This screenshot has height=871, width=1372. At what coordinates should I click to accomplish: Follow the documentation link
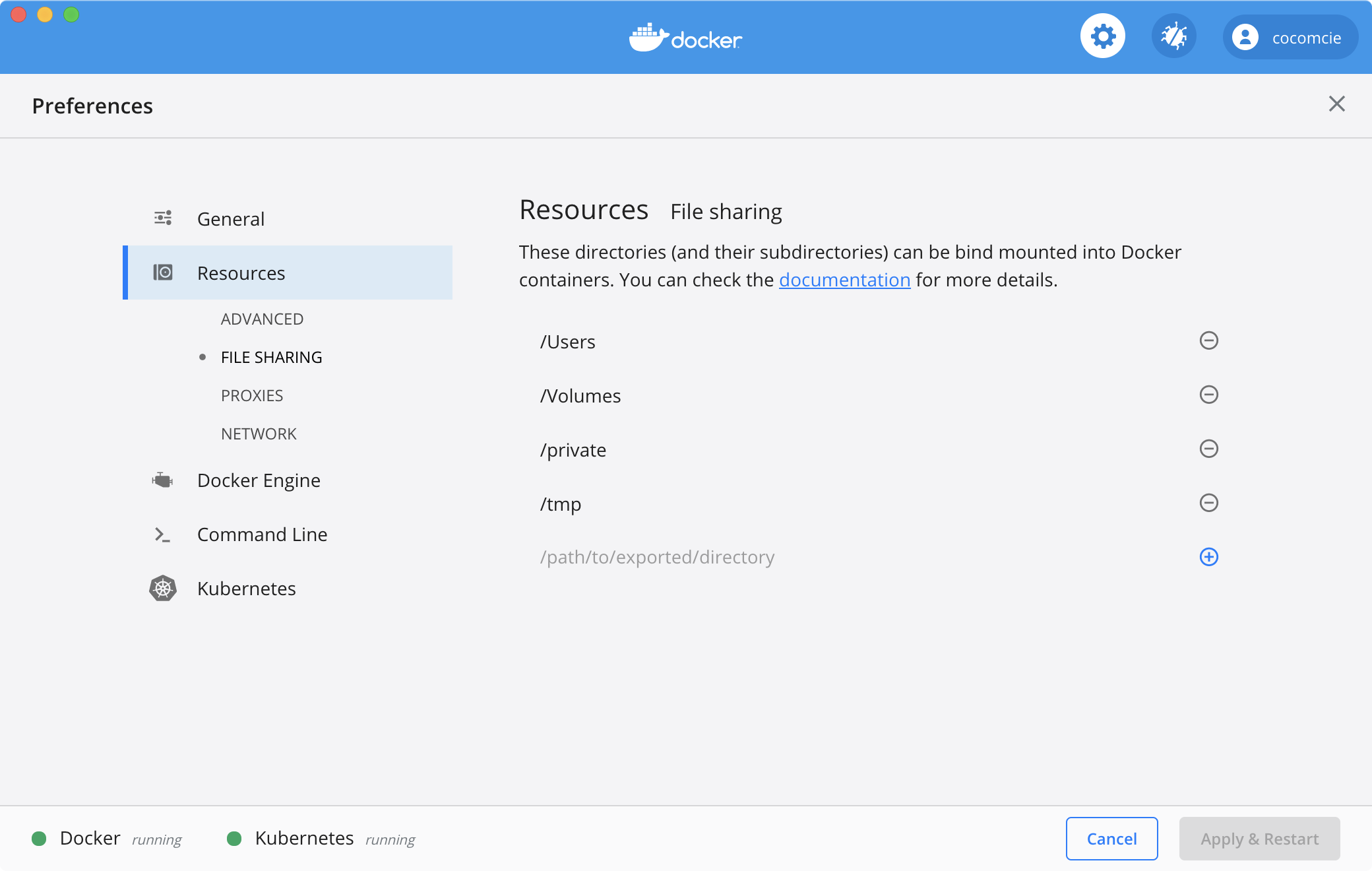click(x=844, y=280)
